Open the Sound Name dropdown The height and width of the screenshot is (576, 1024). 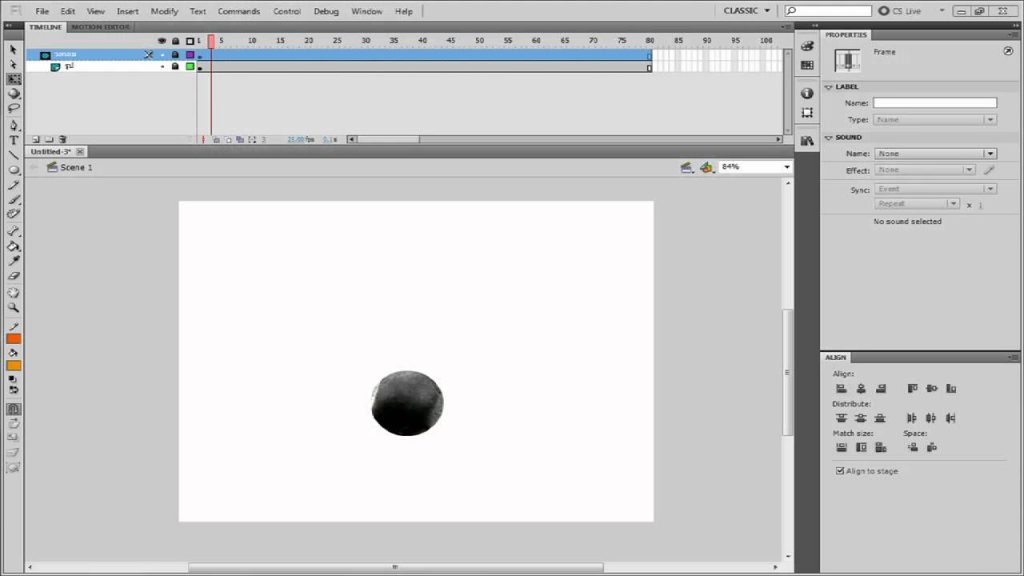[x=935, y=153]
